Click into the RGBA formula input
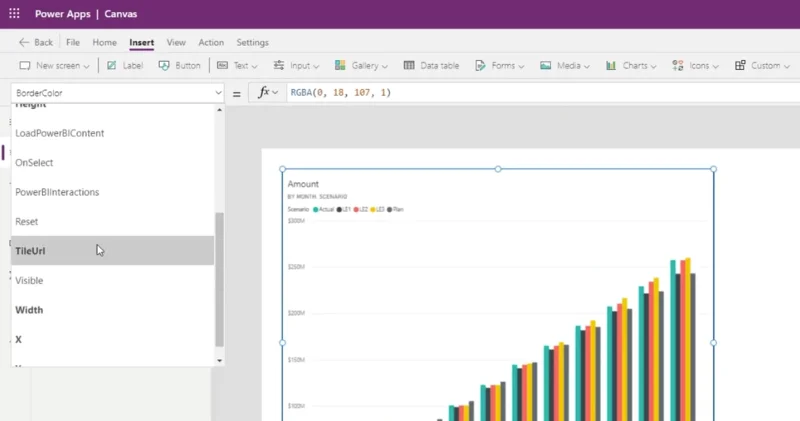Image resolution: width=800 pixels, height=421 pixels. tap(543, 93)
